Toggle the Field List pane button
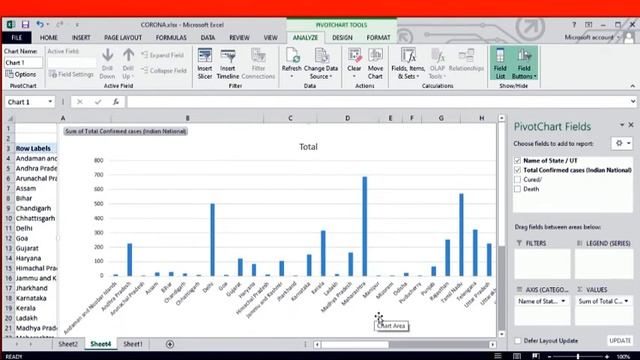The width and height of the screenshot is (640, 360). coord(500,64)
